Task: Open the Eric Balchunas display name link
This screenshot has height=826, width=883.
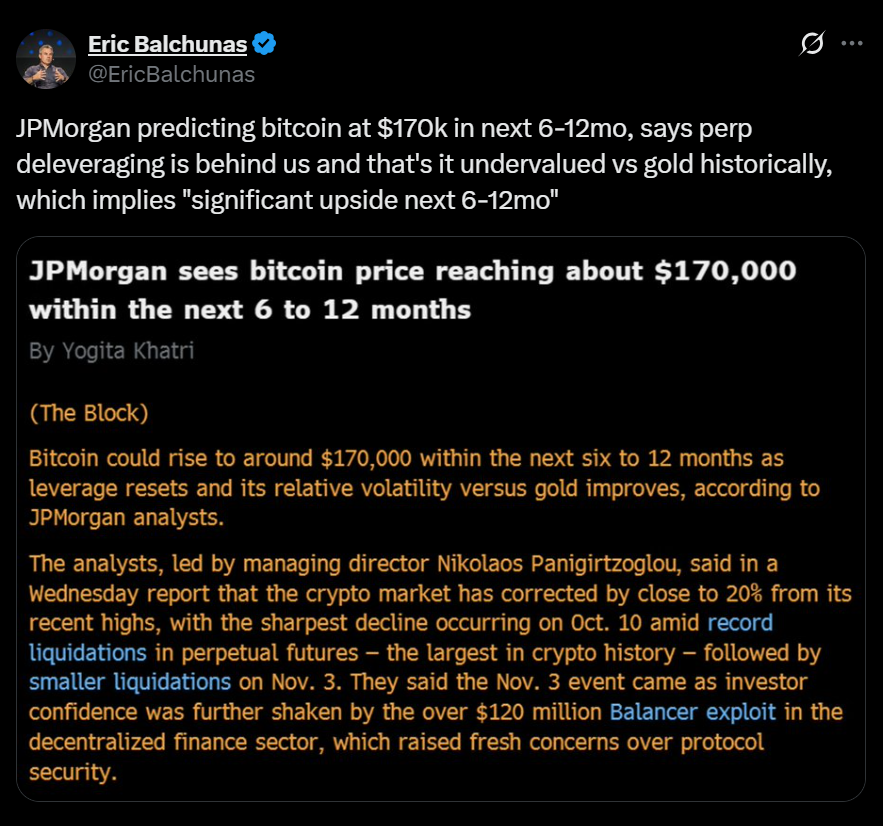Action: (166, 43)
